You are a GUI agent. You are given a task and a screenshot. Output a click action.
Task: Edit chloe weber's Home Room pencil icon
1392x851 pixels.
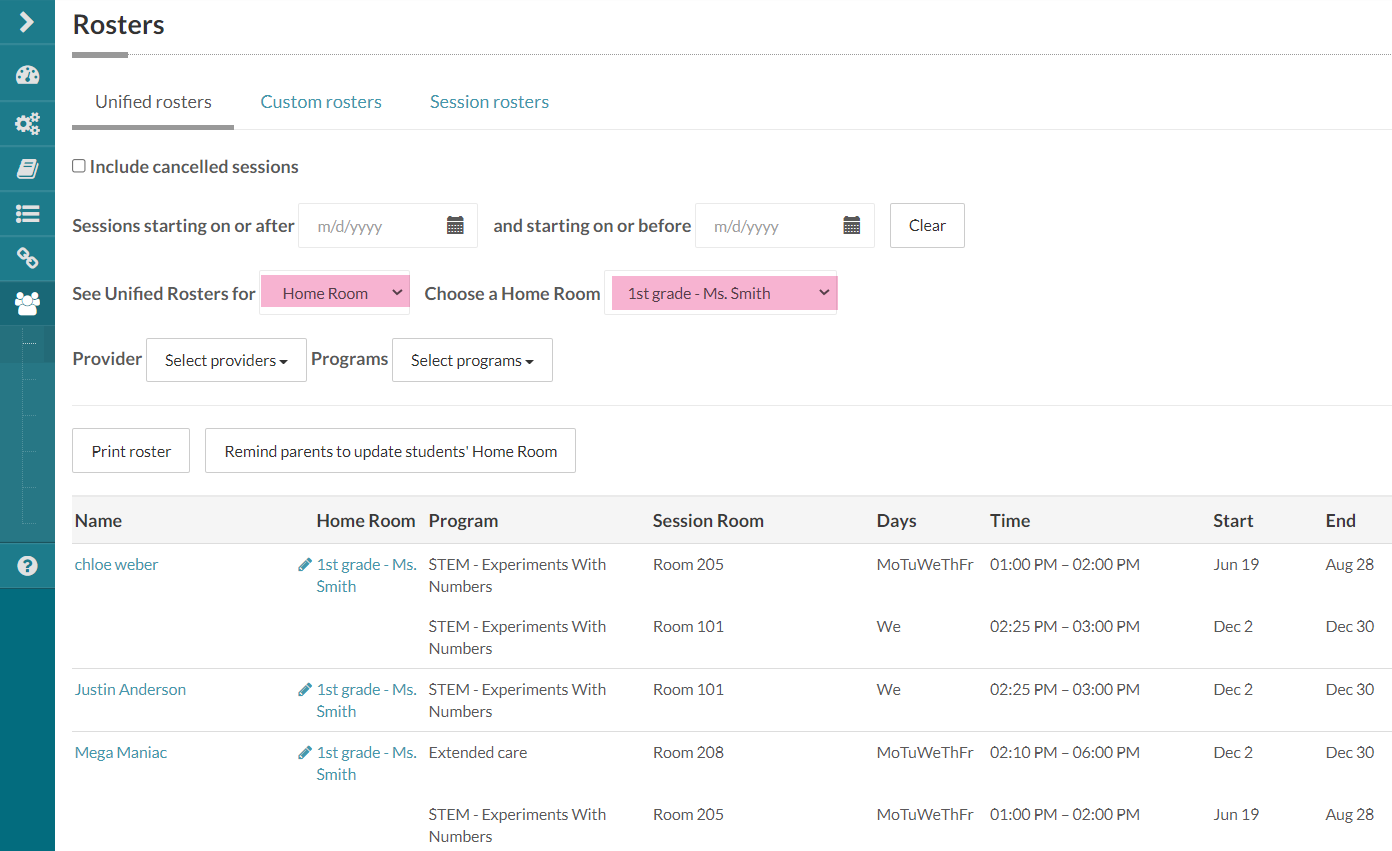point(305,565)
